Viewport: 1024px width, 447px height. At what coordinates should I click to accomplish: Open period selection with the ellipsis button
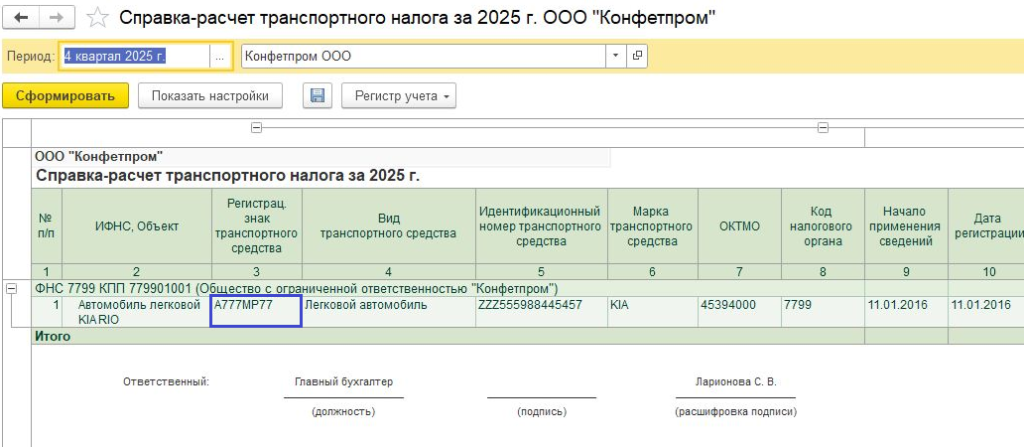coord(220,56)
